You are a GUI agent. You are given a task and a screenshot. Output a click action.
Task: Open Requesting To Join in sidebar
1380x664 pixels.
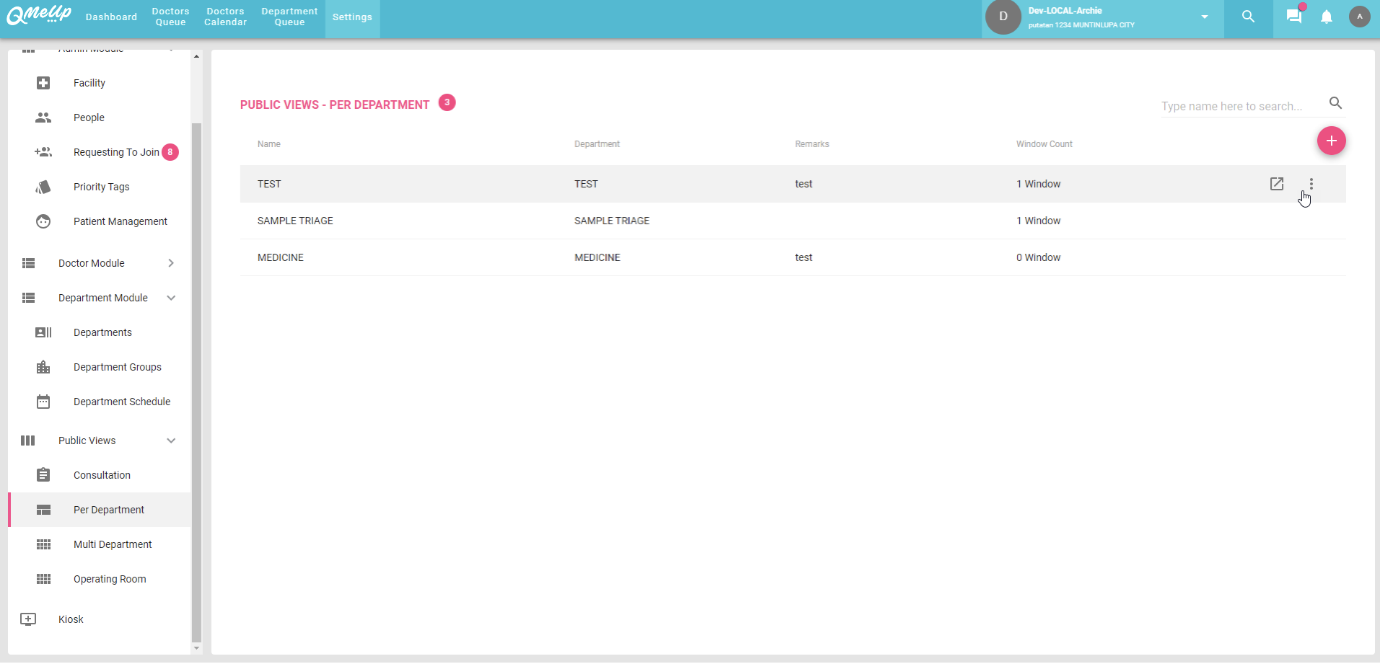[x=115, y=152]
